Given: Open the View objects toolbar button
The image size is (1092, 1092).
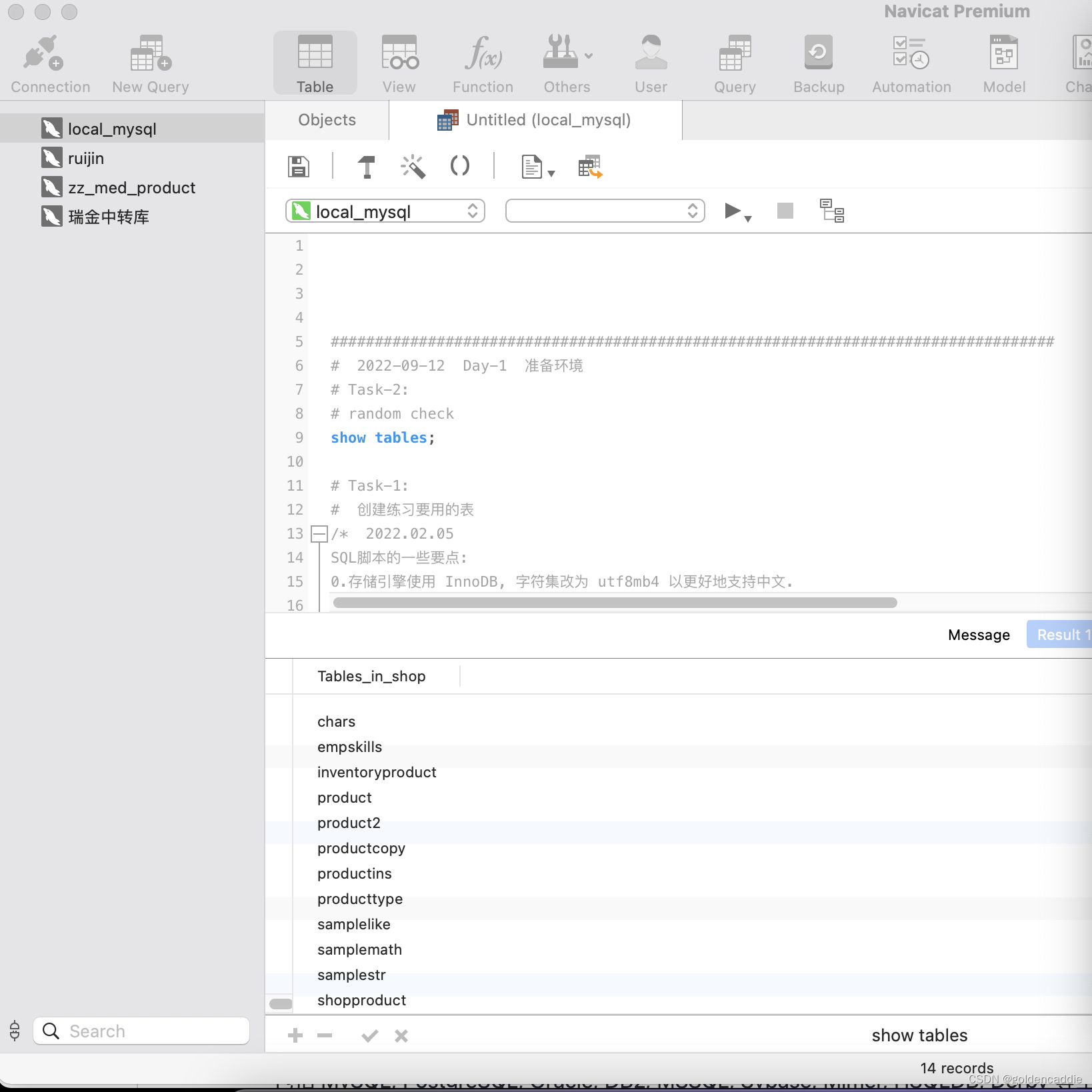Looking at the screenshot, I should tap(399, 64).
